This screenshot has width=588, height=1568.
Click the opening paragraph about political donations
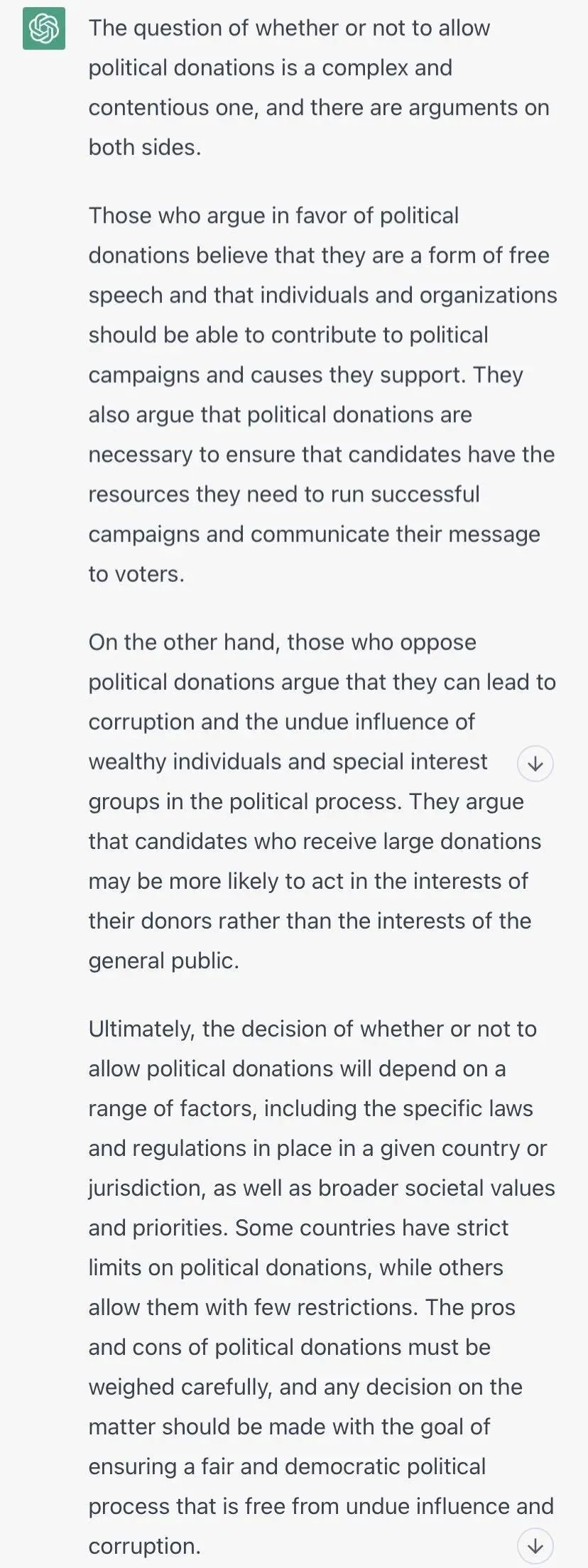[x=319, y=87]
